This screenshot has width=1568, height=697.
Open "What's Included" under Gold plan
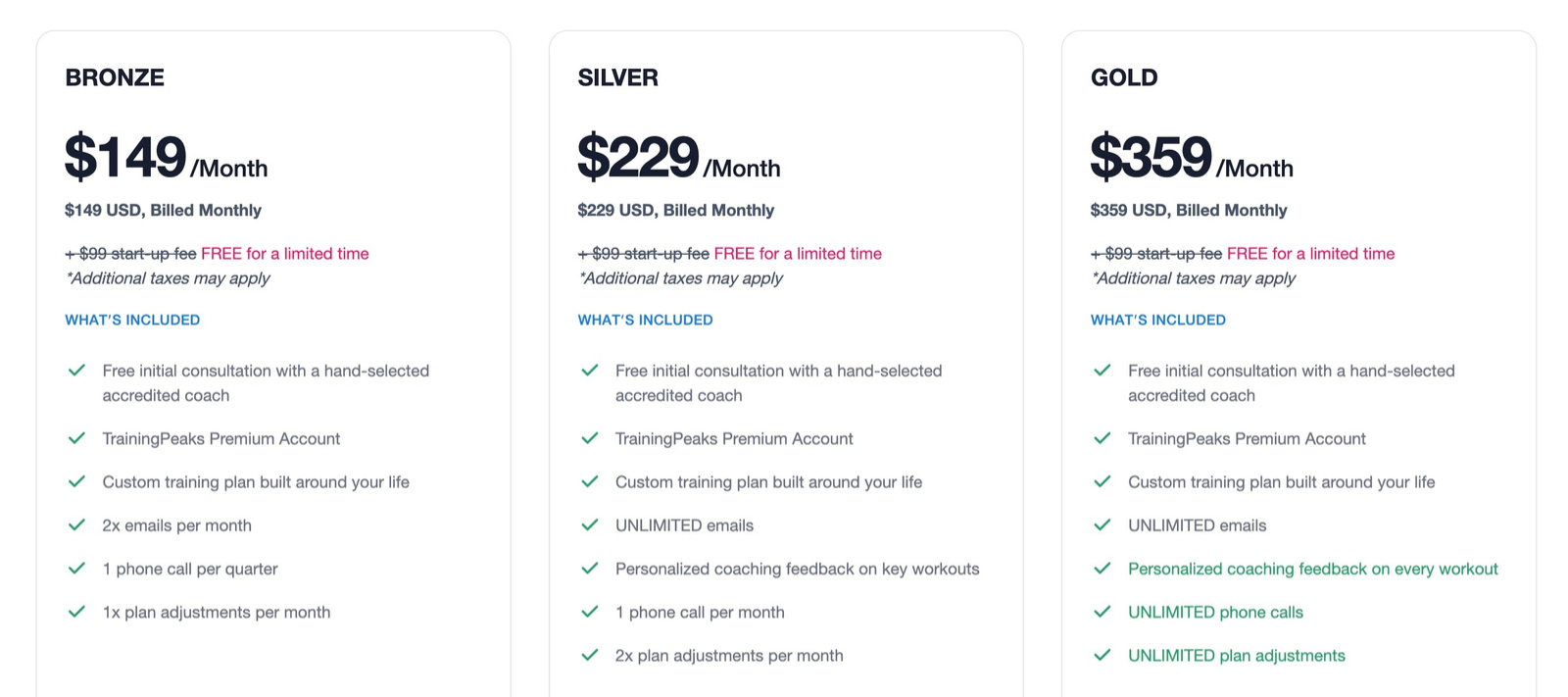tap(1157, 320)
